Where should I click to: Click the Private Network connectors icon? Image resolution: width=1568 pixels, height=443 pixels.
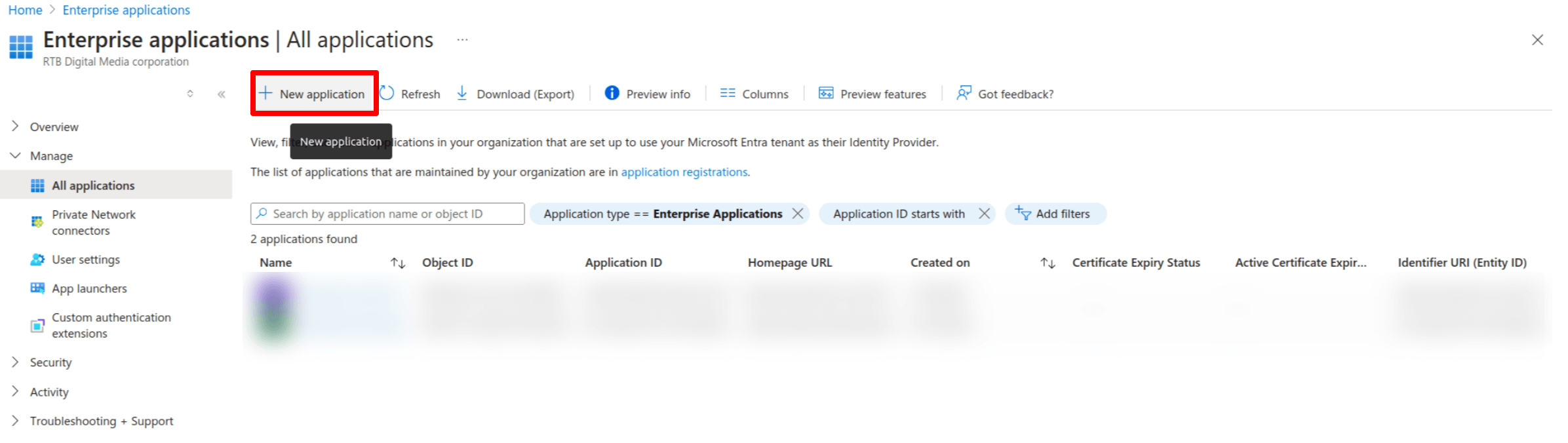tap(37, 222)
